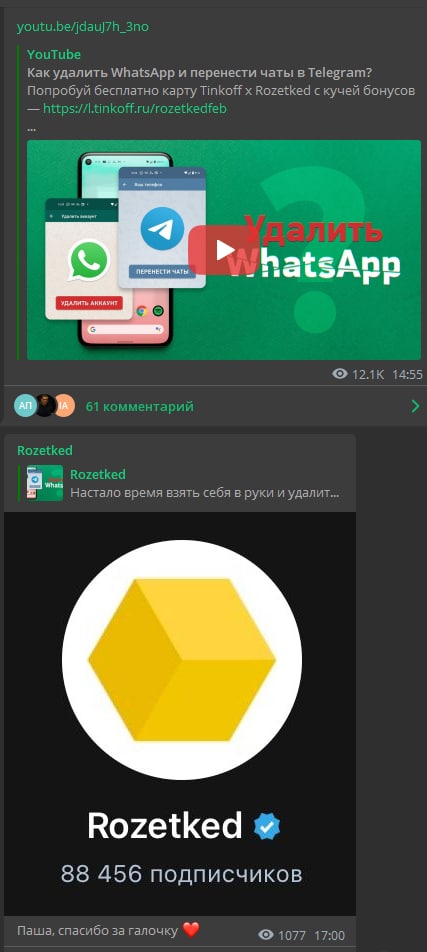Click the reply preview thumbnail image
This screenshot has width=427, height=952.
pos(45,483)
